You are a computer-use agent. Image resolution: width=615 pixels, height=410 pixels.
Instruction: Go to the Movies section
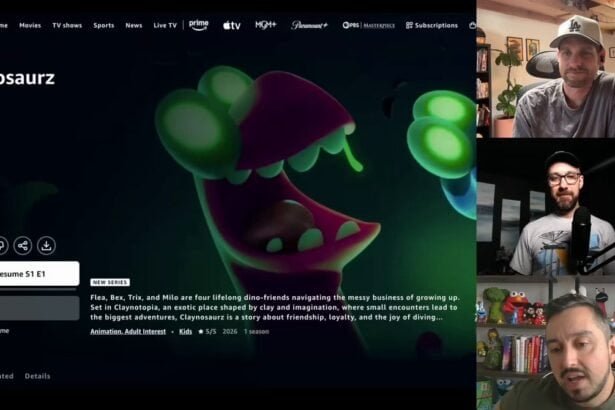point(30,26)
